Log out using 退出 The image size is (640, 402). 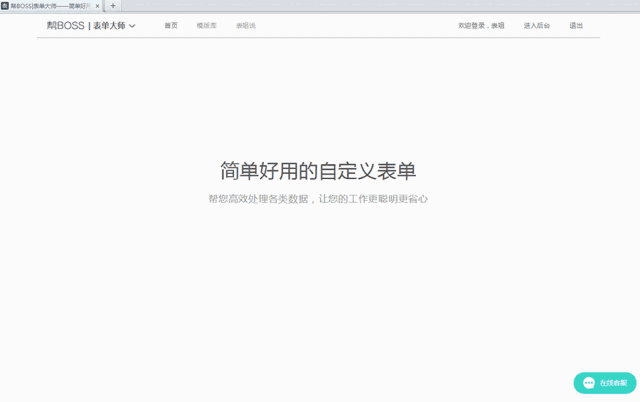point(576,25)
